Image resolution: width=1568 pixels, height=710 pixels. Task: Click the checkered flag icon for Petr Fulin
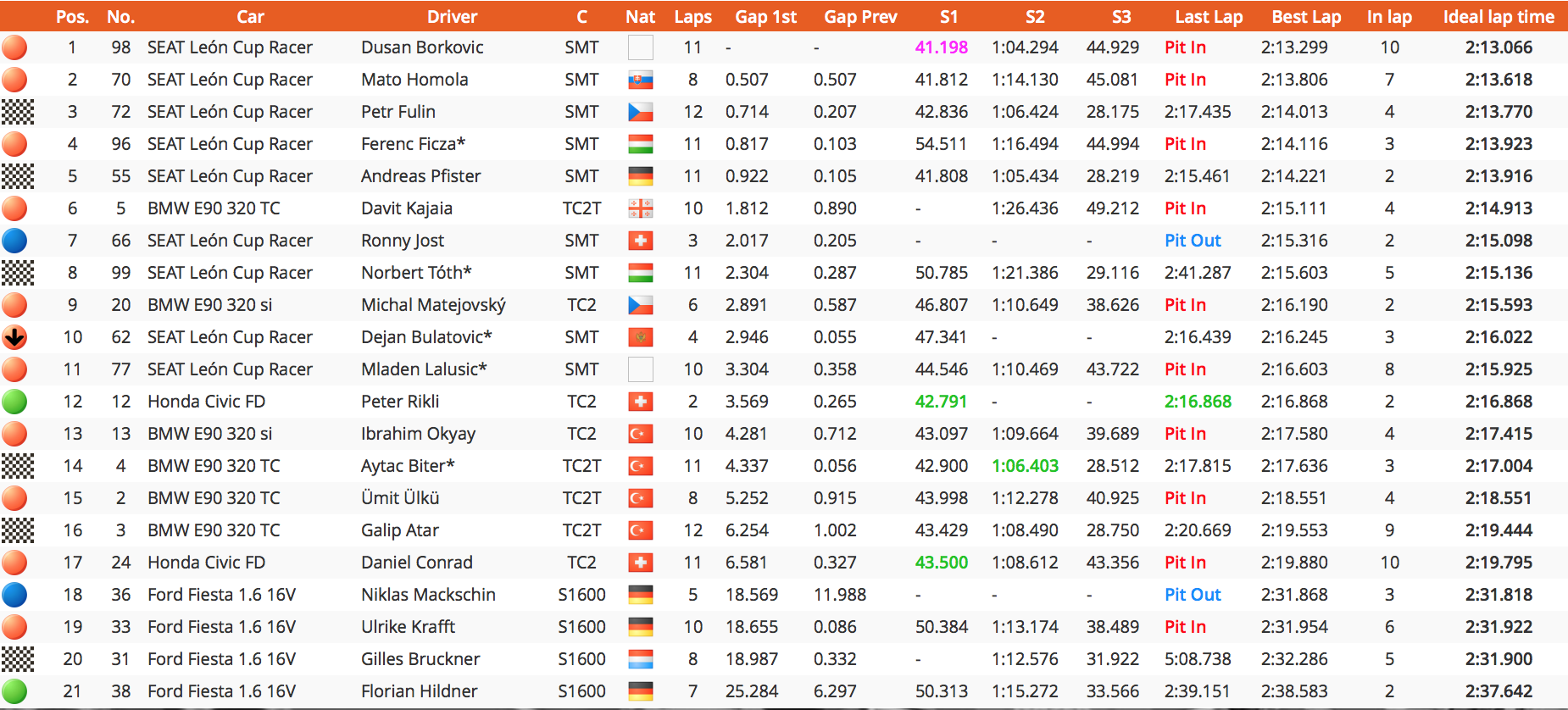click(x=18, y=112)
